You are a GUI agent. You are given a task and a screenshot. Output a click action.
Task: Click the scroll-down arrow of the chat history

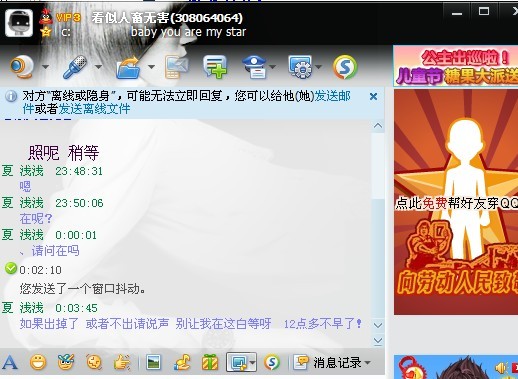(x=378, y=325)
